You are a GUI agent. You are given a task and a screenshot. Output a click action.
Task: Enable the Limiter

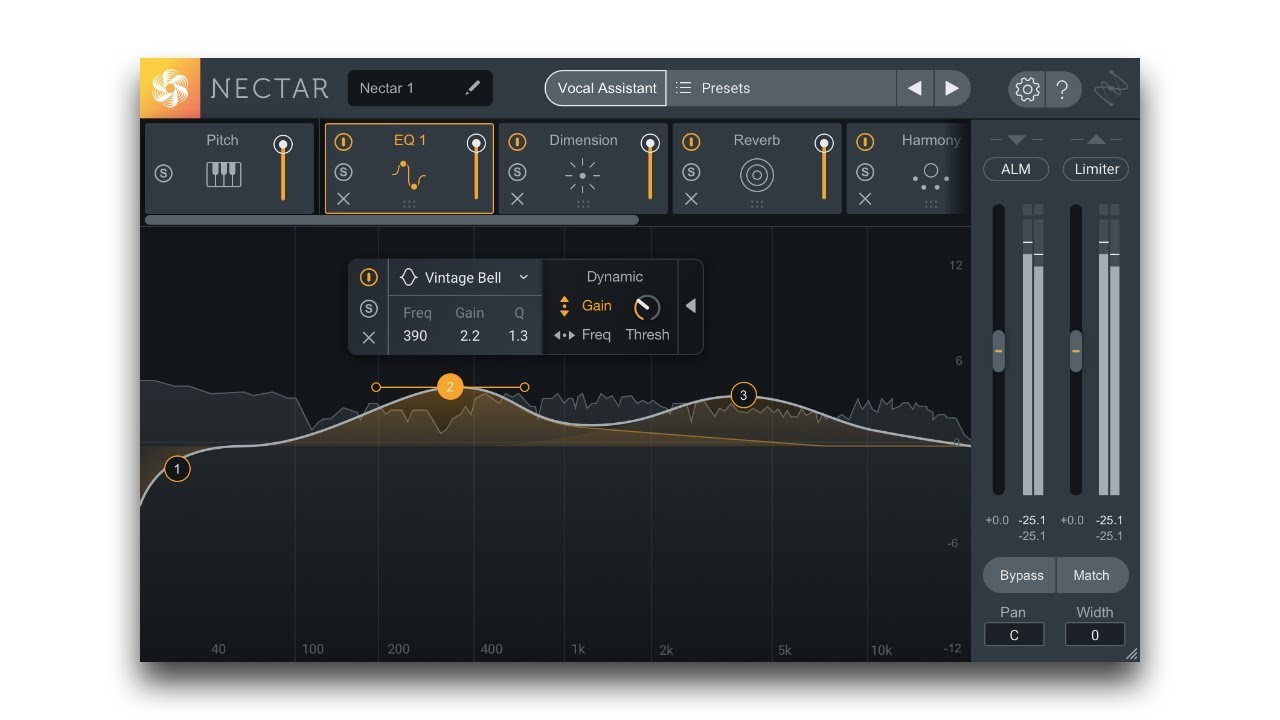pyautogui.click(x=1095, y=169)
